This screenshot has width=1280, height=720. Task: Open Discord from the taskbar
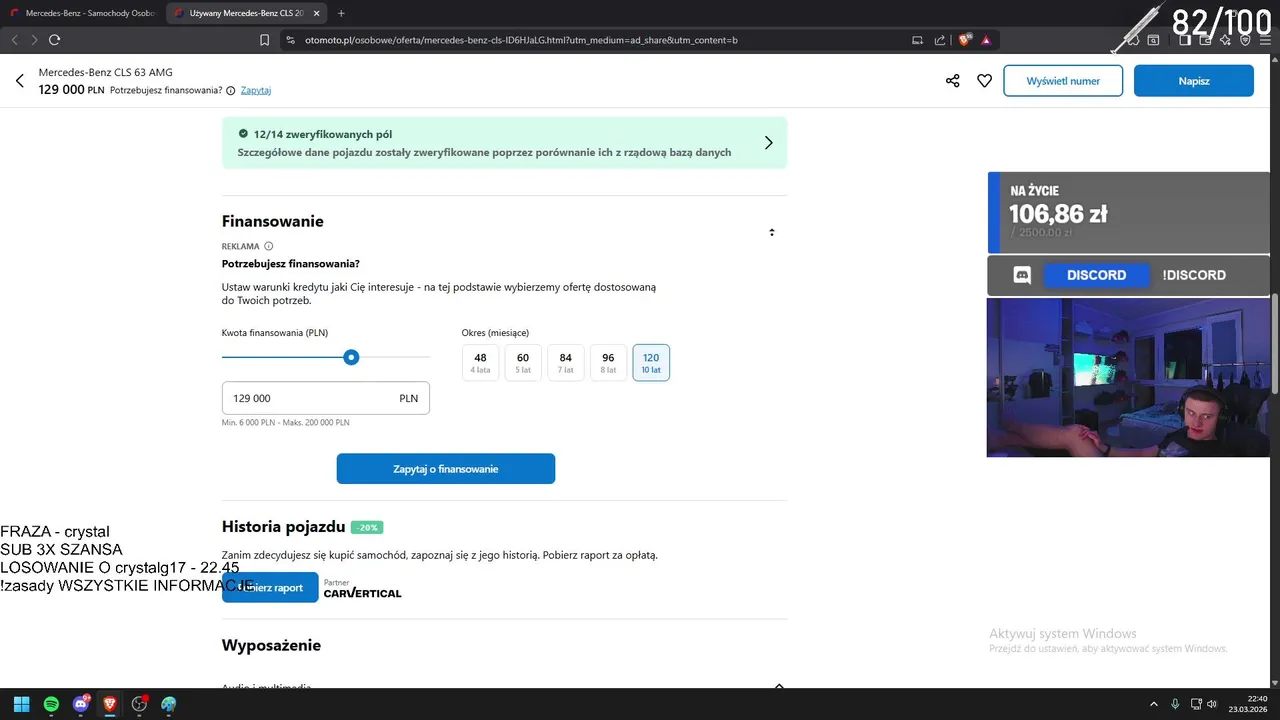click(x=81, y=704)
